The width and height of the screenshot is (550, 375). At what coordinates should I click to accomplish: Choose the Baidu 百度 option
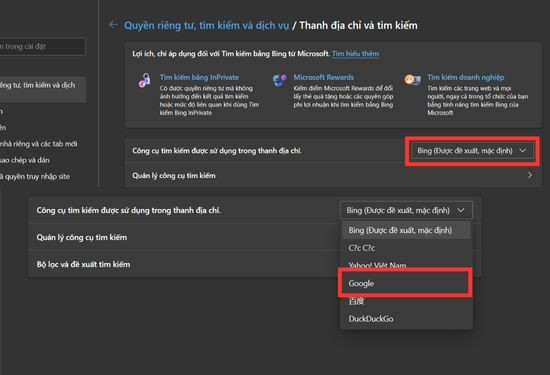[x=406, y=302]
